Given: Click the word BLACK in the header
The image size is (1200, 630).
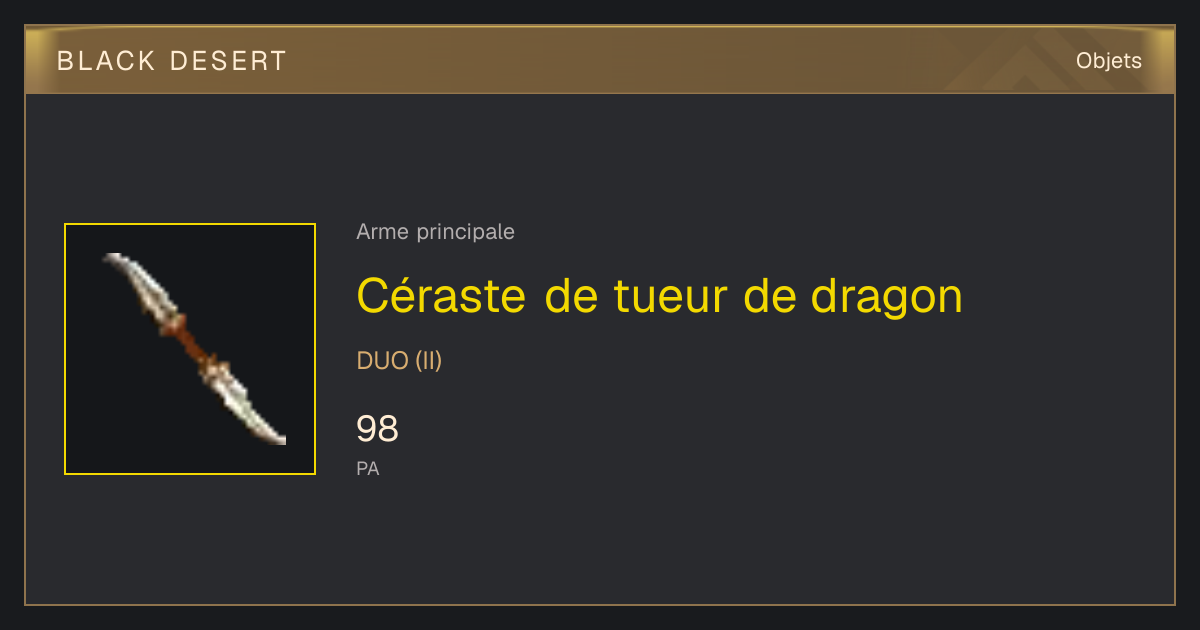Looking at the screenshot, I should [x=106, y=61].
